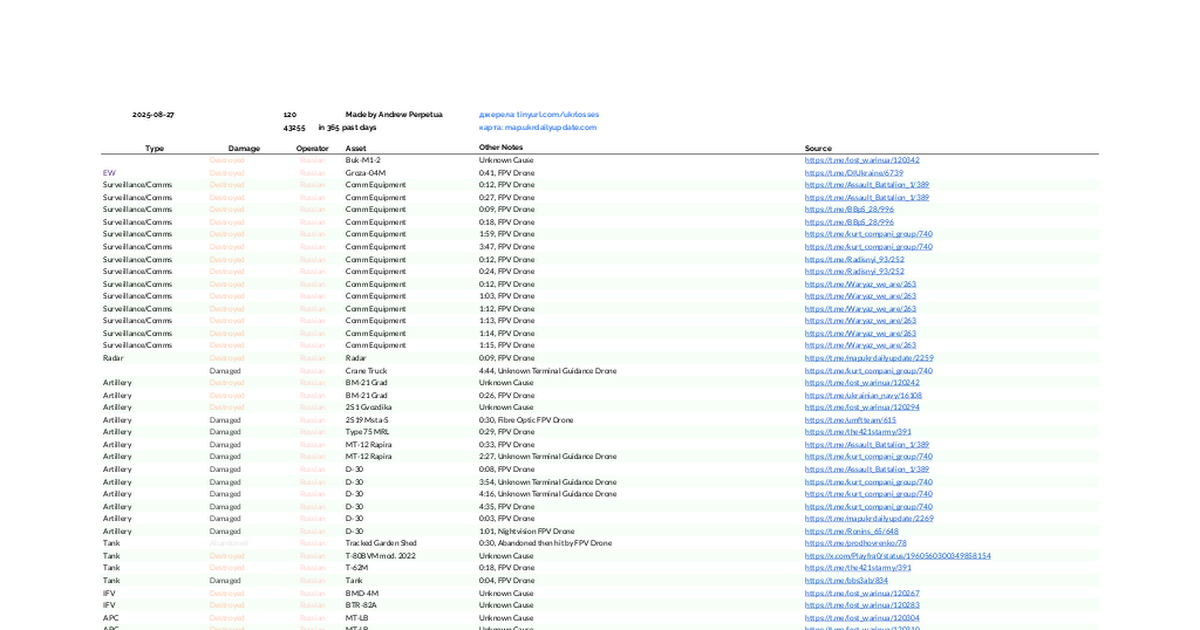
Task: Select the 'Damaged' cell in Crane Truck row
Action: [x=225, y=371]
